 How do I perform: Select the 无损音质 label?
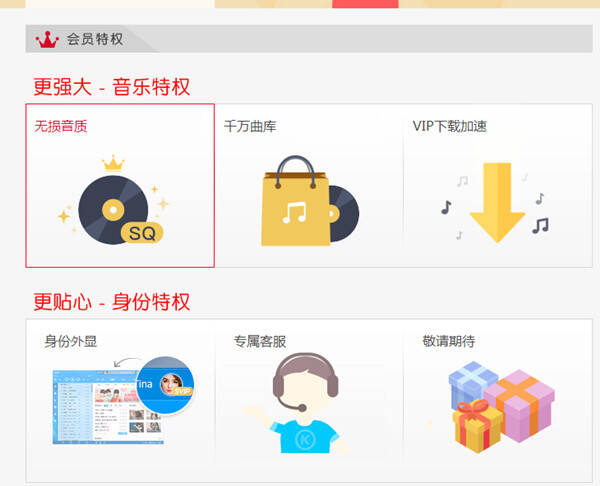click(x=61, y=126)
